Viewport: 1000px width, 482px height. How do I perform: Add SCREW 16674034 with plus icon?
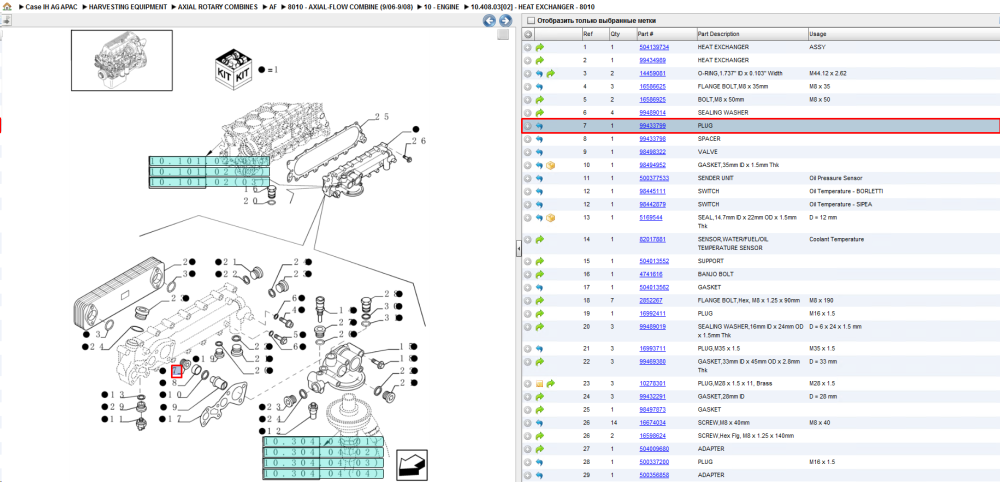pyautogui.click(x=528, y=423)
